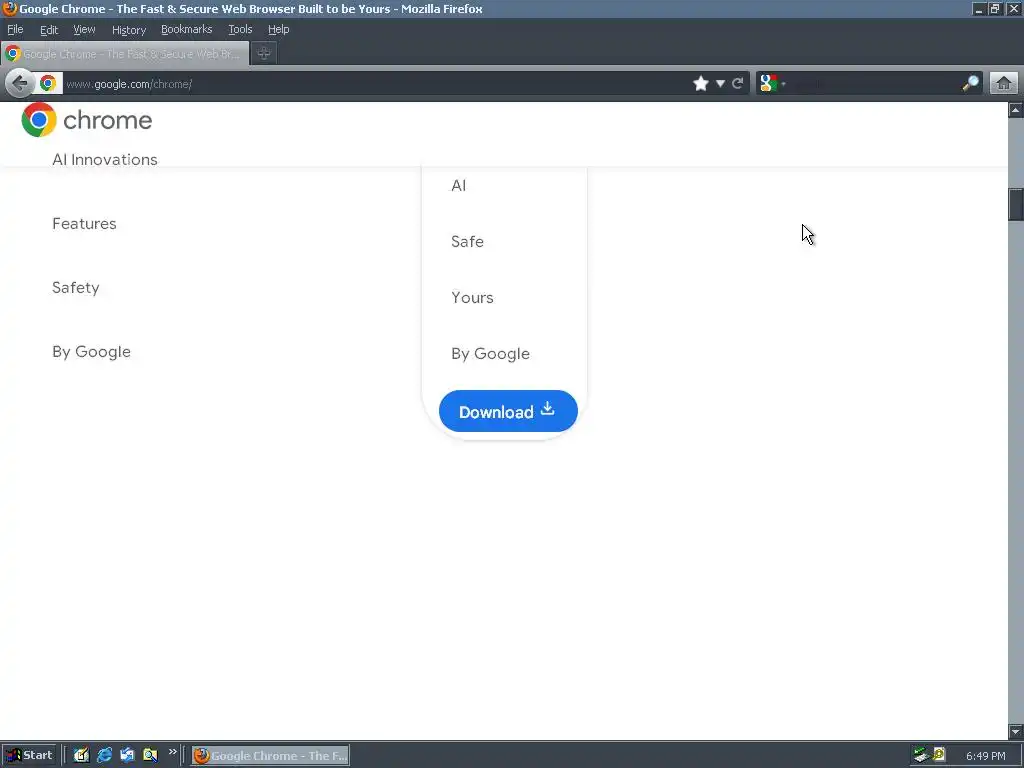Screen dimensions: 1024x768
Task: Open the Edit menu
Action: point(49,29)
